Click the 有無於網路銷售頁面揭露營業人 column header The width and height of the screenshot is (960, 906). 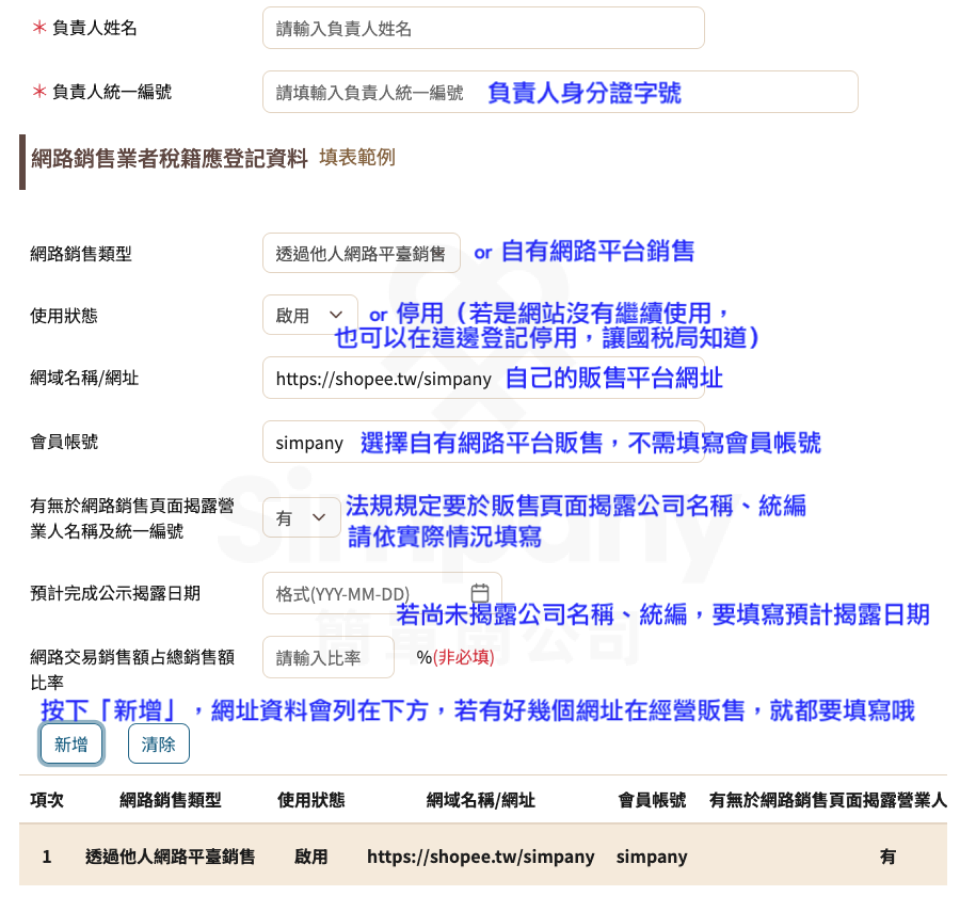[827, 800]
